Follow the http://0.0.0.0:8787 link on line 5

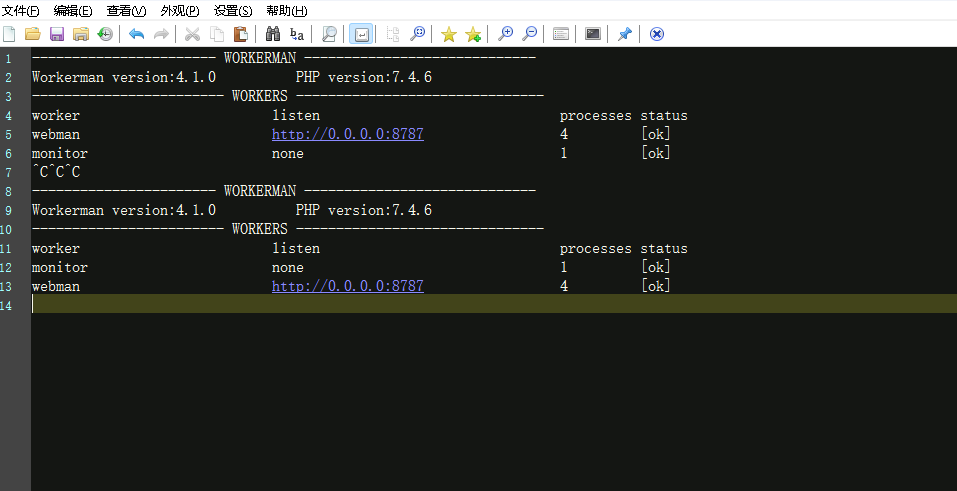(x=348, y=134)
